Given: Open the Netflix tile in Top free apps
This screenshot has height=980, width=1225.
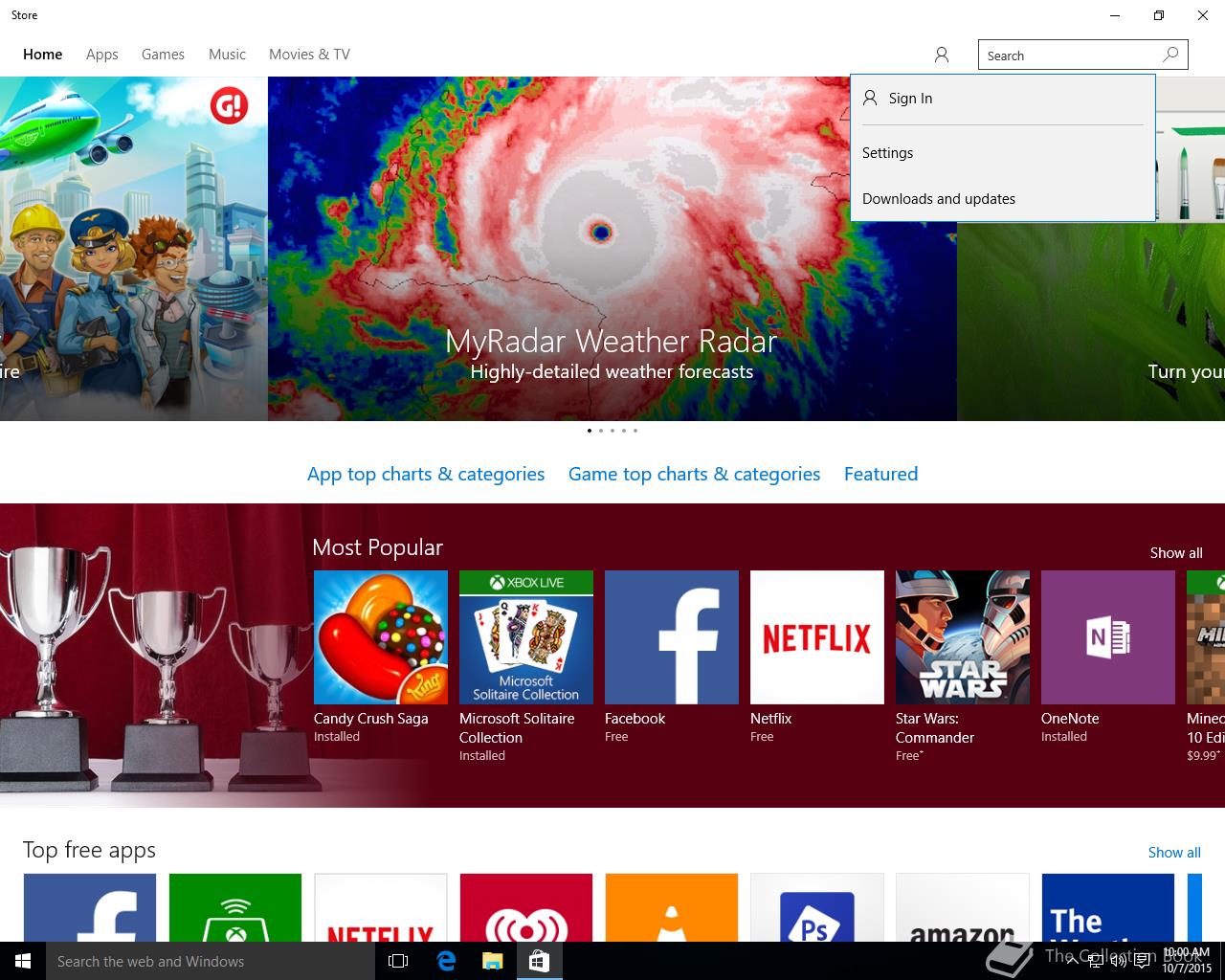Looking at the screenshot, I should coord(381,907).
